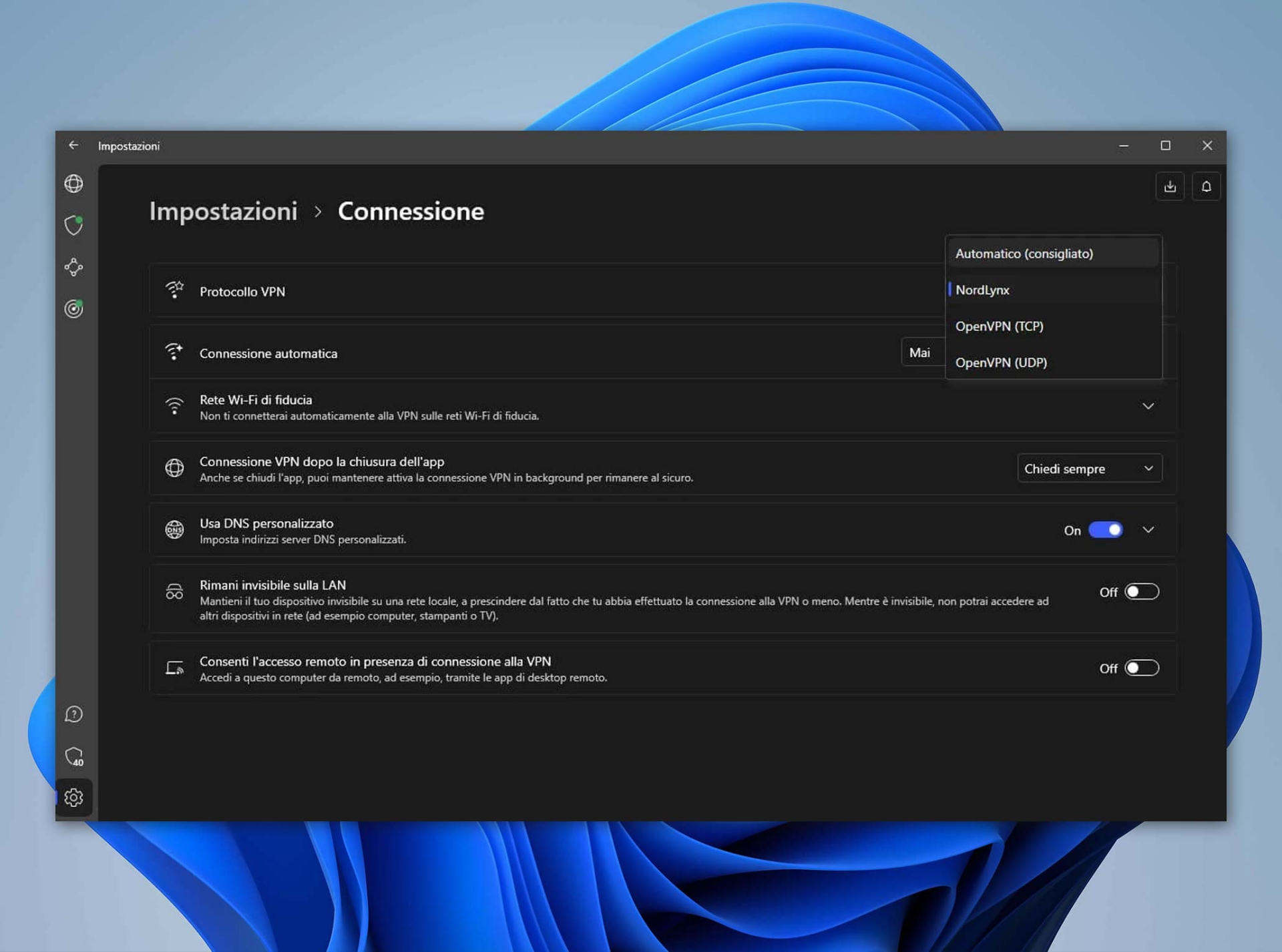Enable Rimani invisibile sulla LAN toggle
Screen dimensions: 1282x952
coord(1141,591)
